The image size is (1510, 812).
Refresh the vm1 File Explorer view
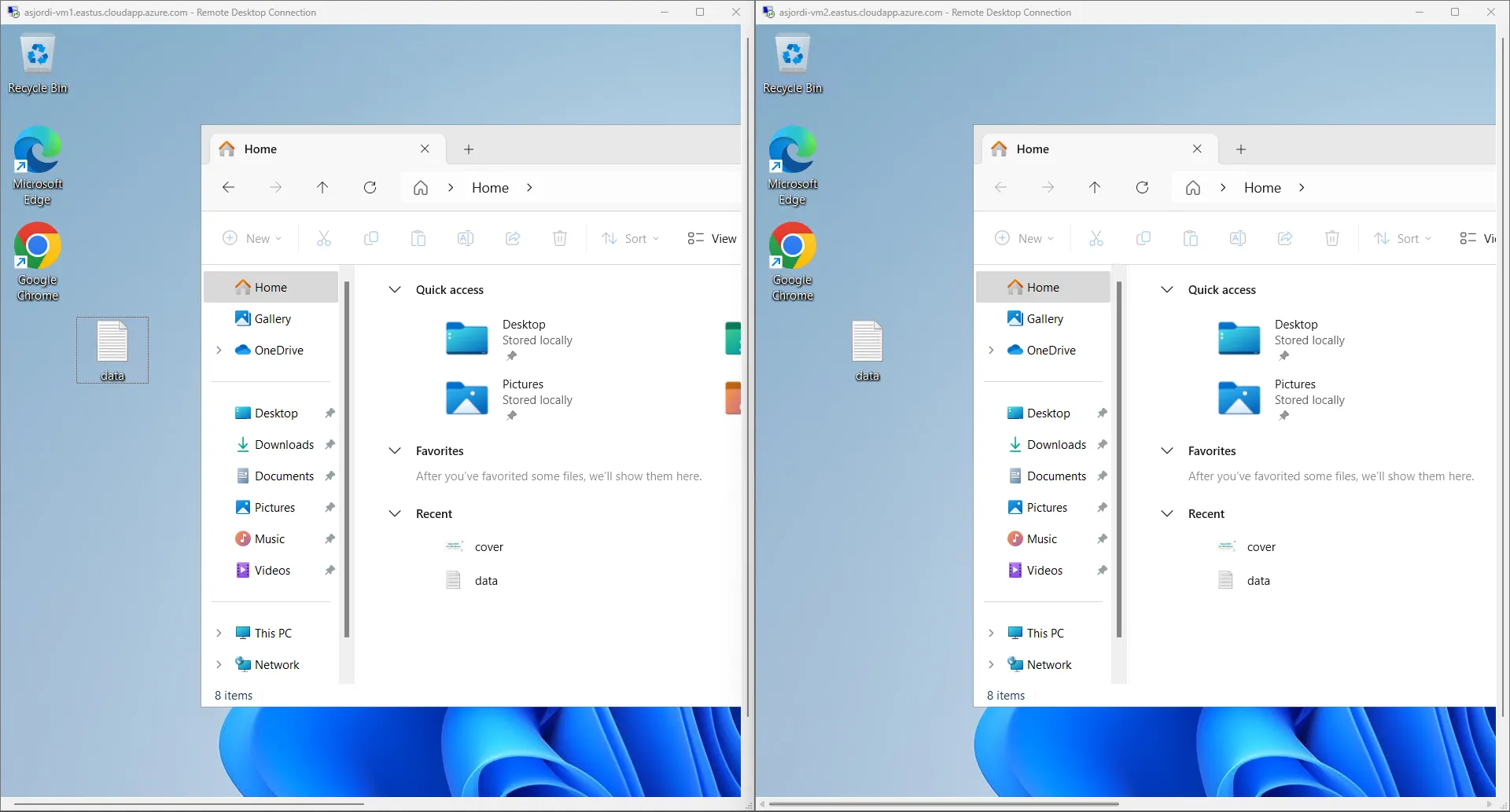coord(370,187)
